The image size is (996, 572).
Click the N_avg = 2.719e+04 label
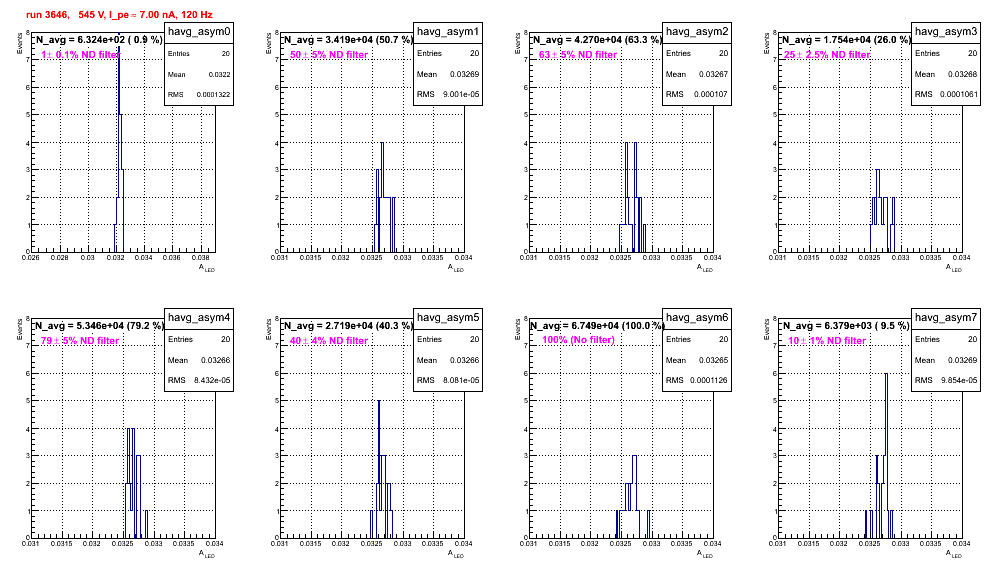[348, 326]
